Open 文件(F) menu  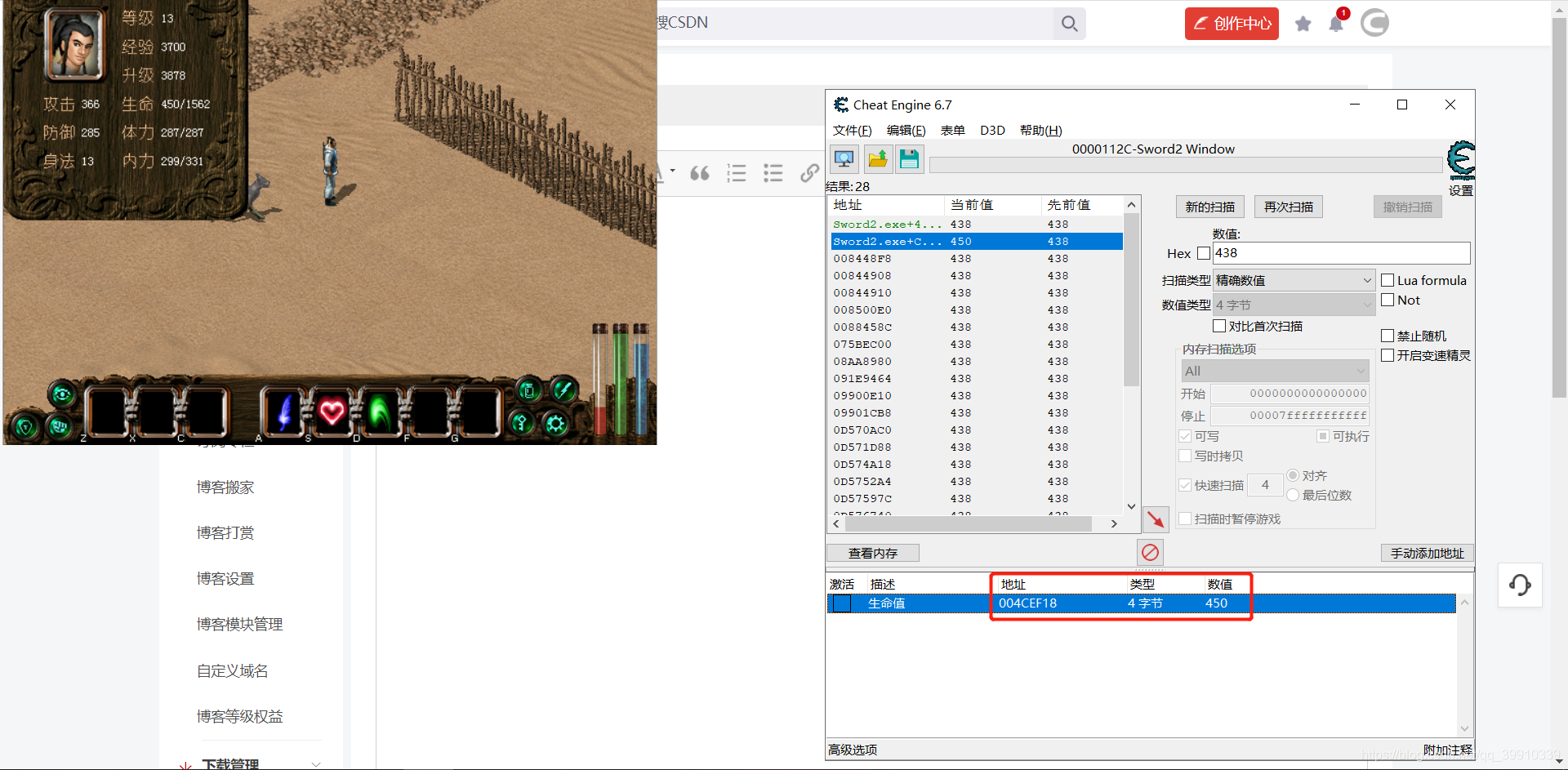tap(852, 131)
